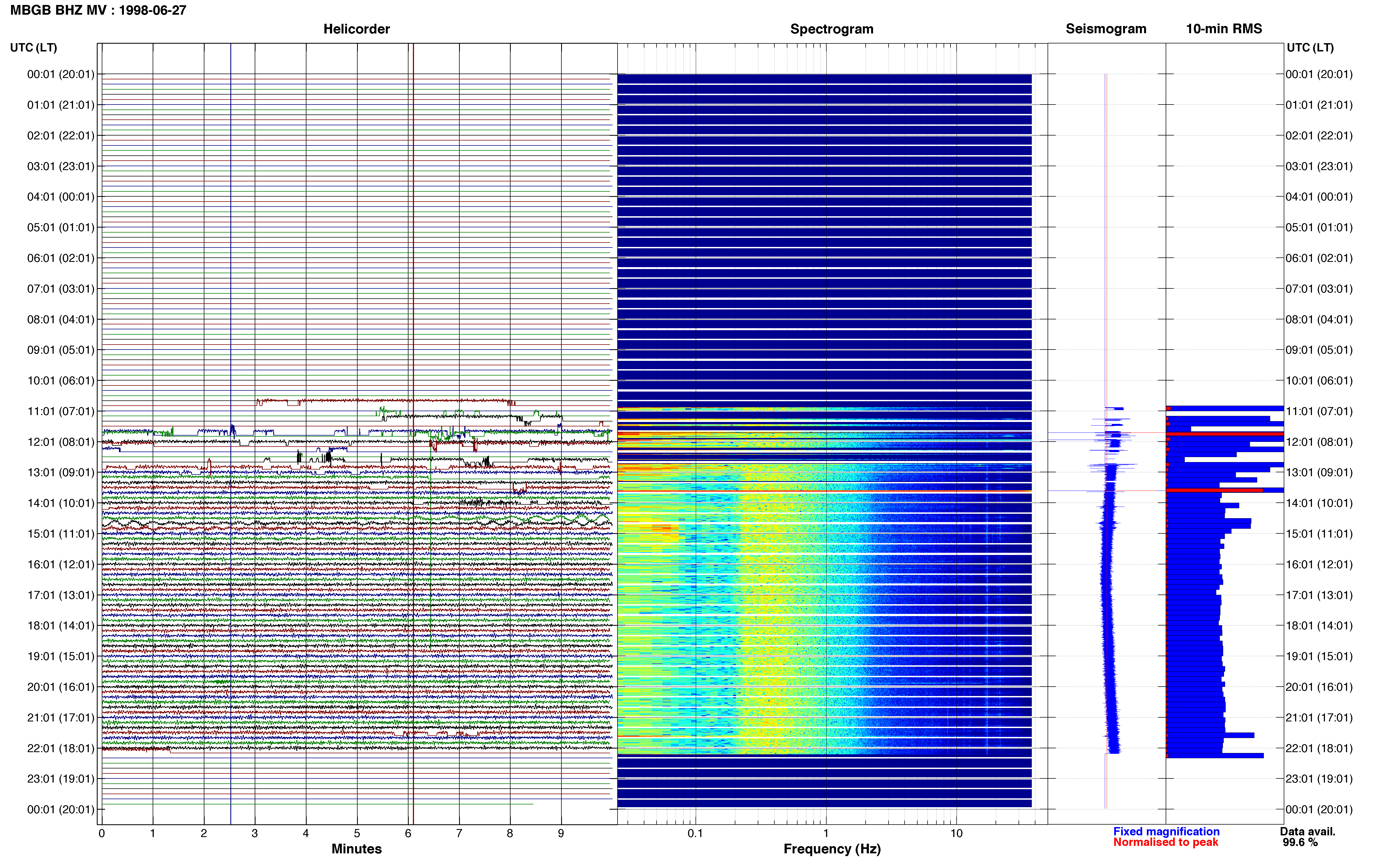
Task: Click left-axis time label '06:01 (02:01)'
Action: (x=61, y=258)
